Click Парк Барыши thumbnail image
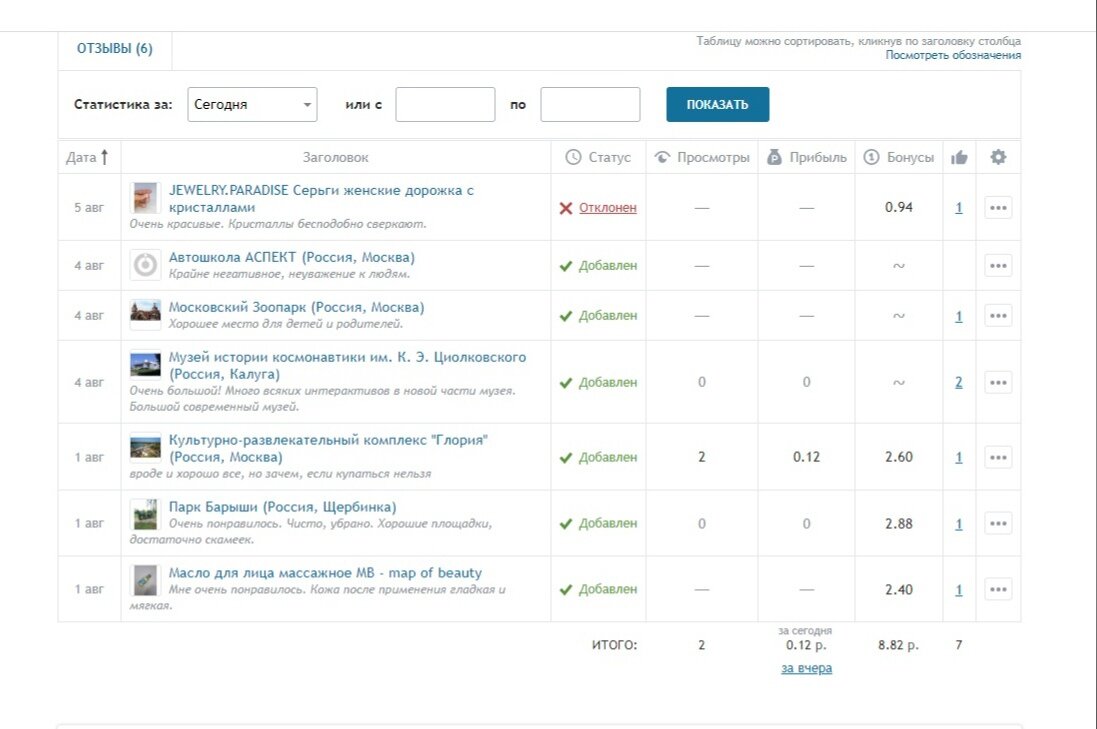The image size is (1097, 729). (146, 514)
